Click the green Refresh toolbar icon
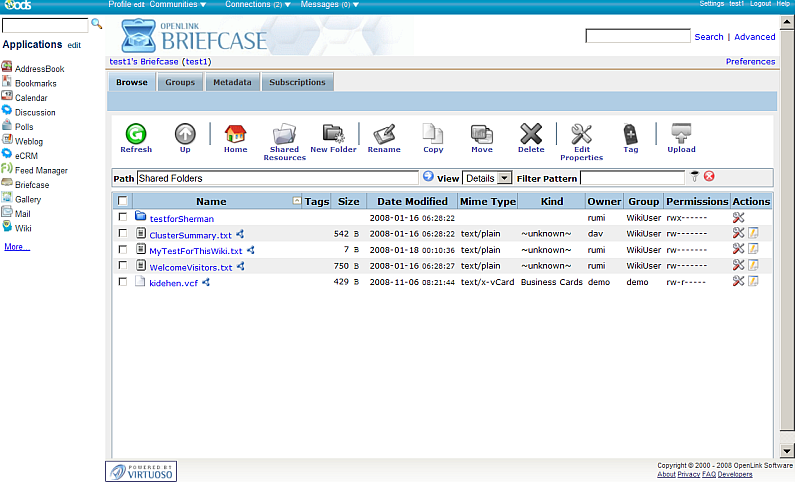The height and width of the screenshot is (493, 800). [x=136, y=135]
